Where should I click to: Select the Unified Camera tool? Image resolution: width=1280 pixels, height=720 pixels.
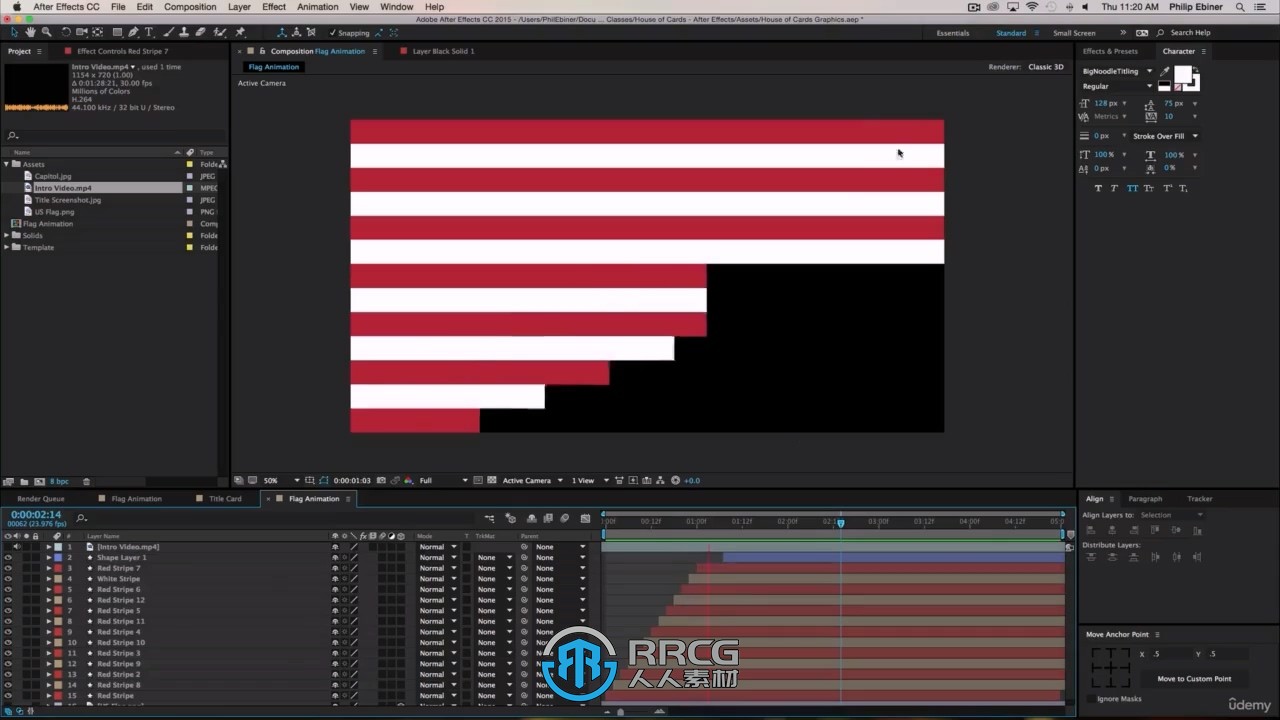click(82, 32)
